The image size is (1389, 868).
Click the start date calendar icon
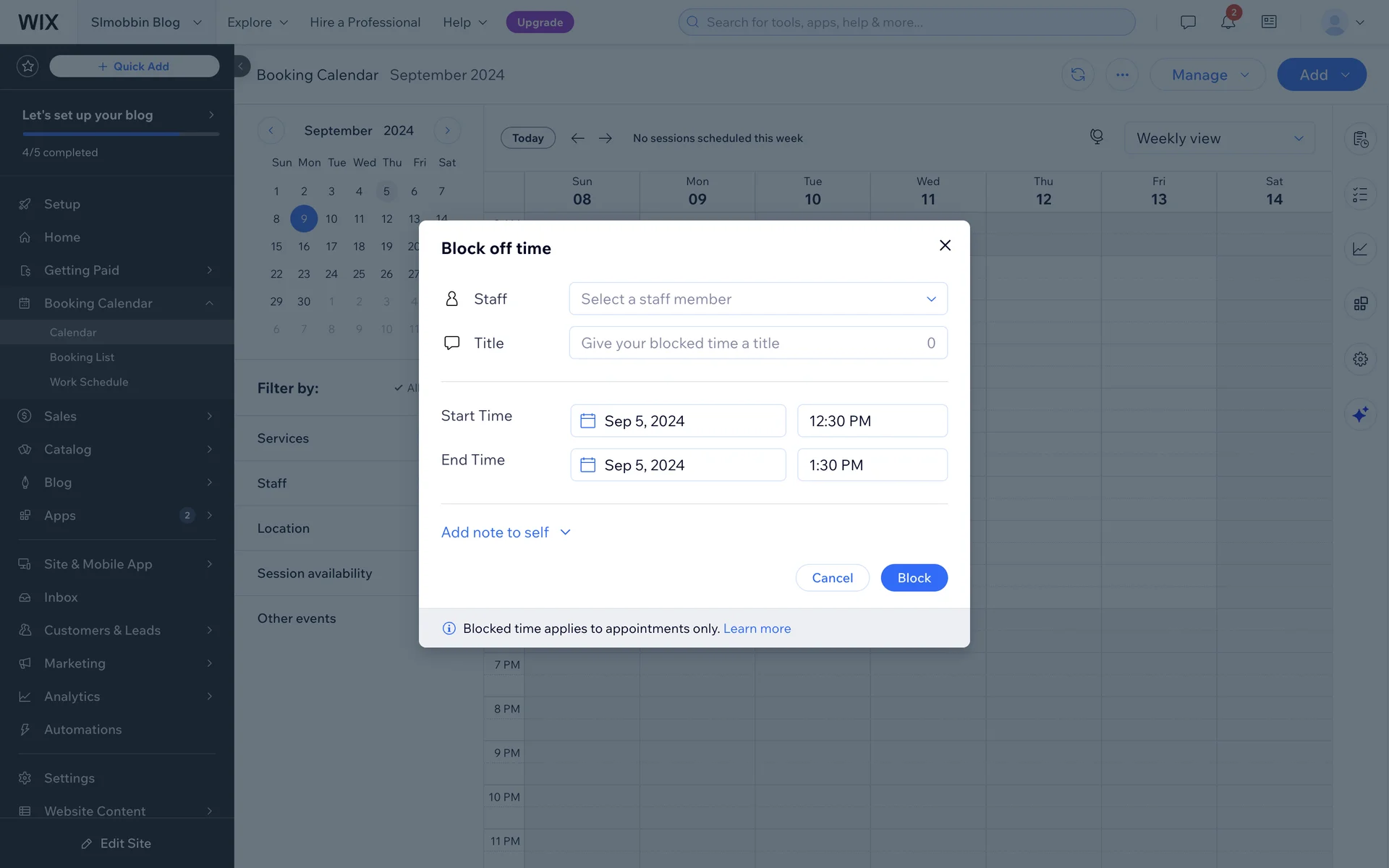587,421
